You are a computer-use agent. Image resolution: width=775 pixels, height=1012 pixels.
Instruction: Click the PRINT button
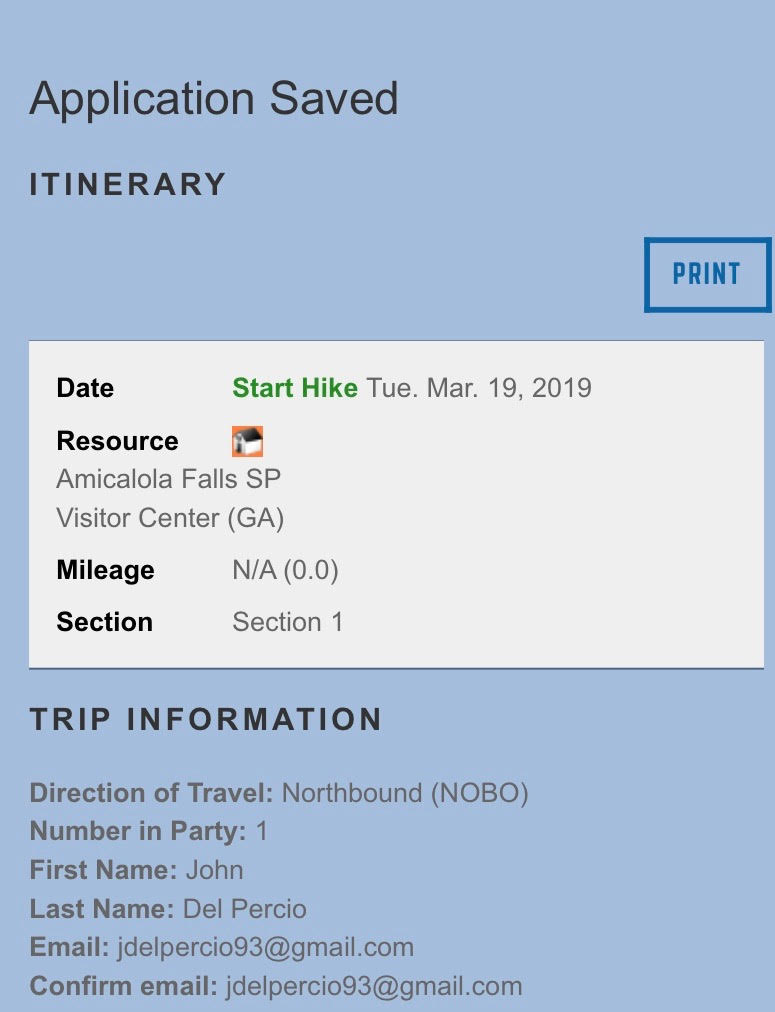click(706, 274)
